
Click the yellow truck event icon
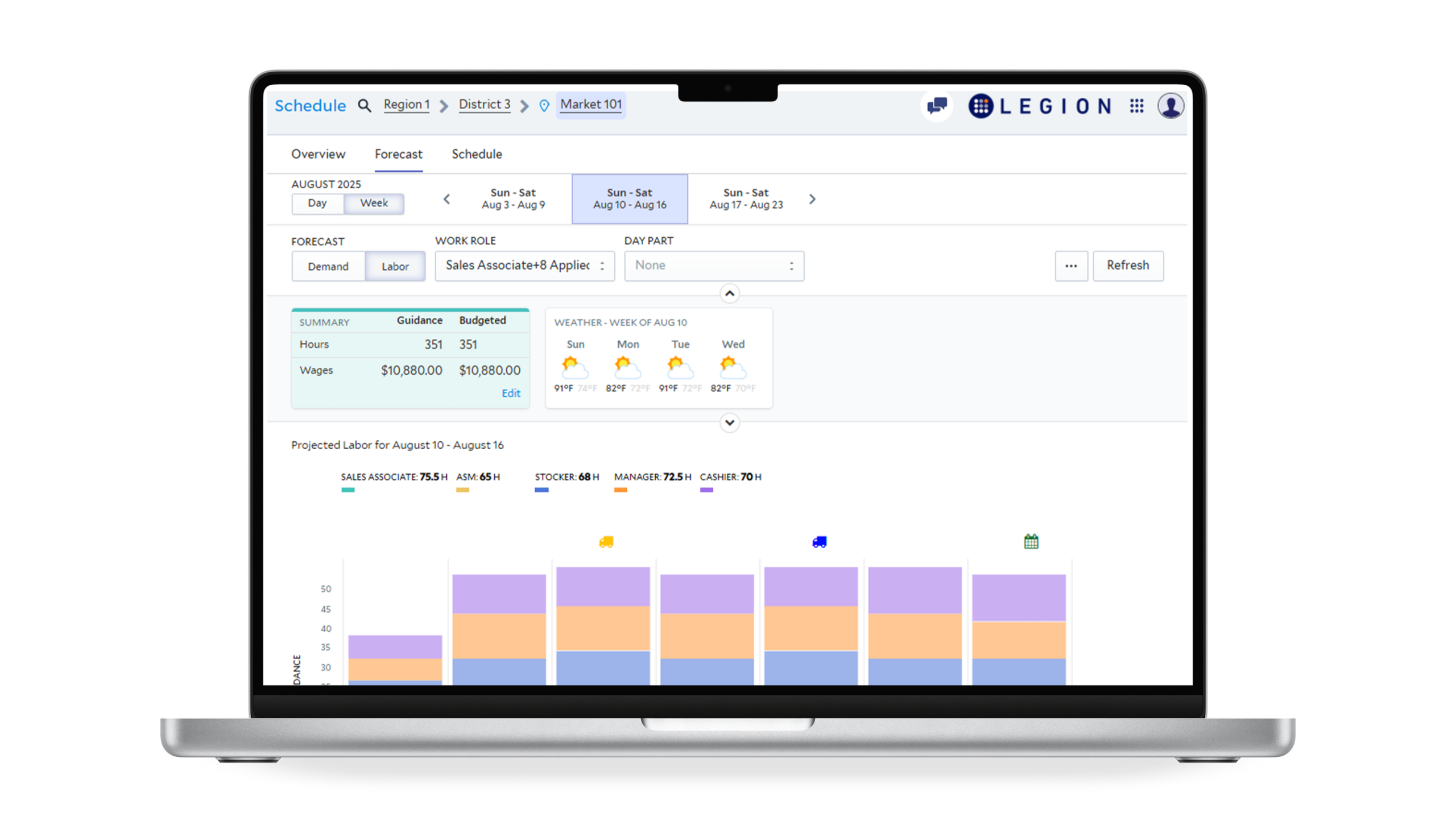(x=606, y=541)
